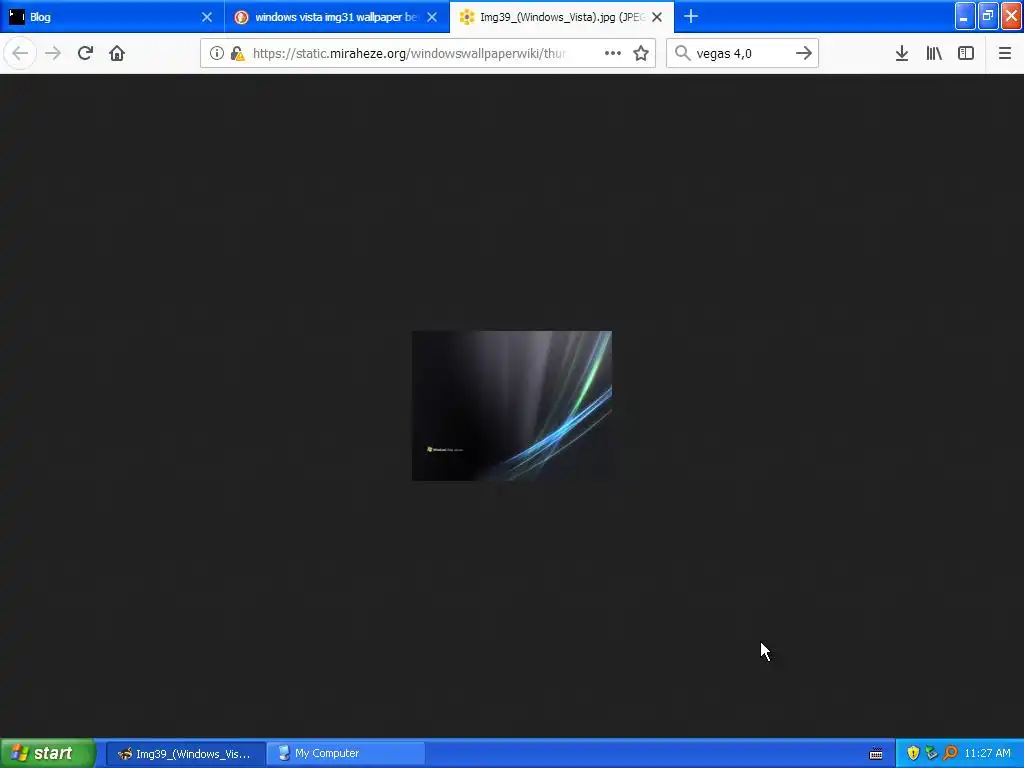Switch to the windows vista img31 wallpaper tab

[337, 16]
